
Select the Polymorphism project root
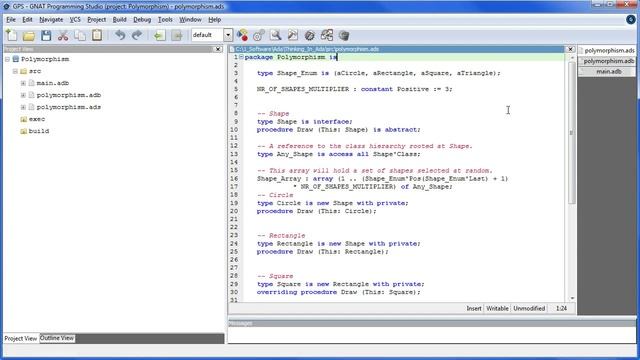pos(45,59)
